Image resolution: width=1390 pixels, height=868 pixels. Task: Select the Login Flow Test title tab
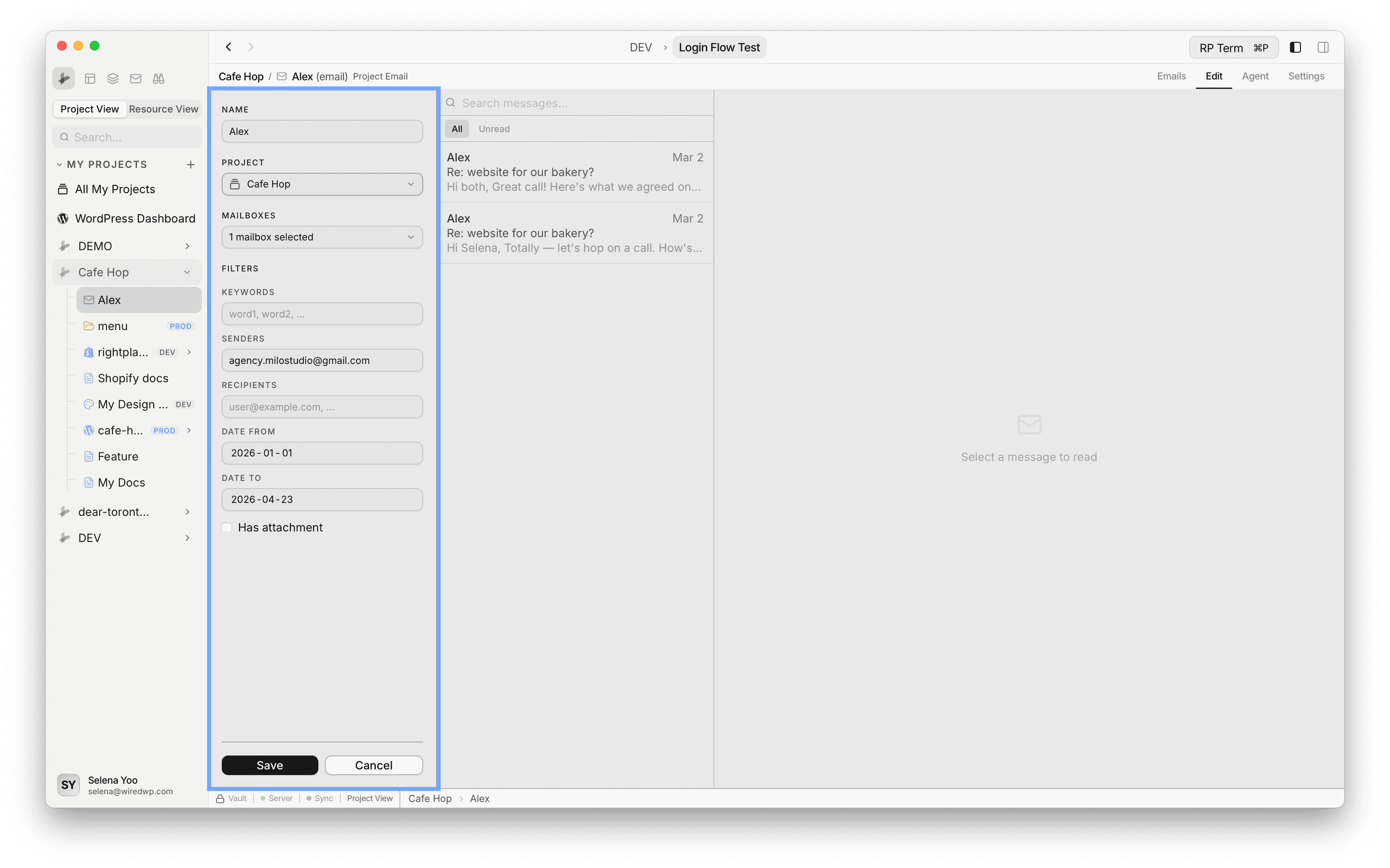pyautogui.click(x=719, y=48)
